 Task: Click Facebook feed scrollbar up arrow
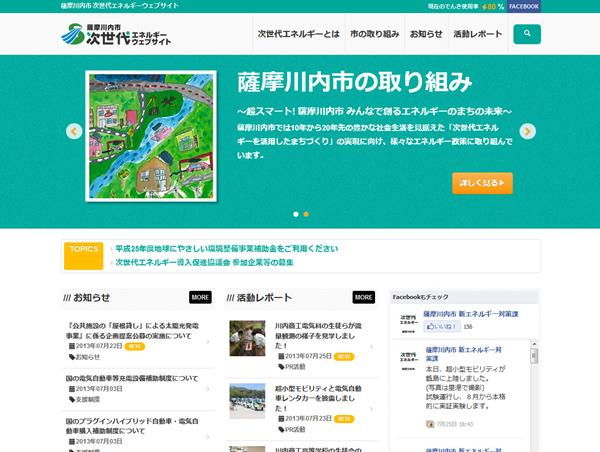[x=534, y=344]
